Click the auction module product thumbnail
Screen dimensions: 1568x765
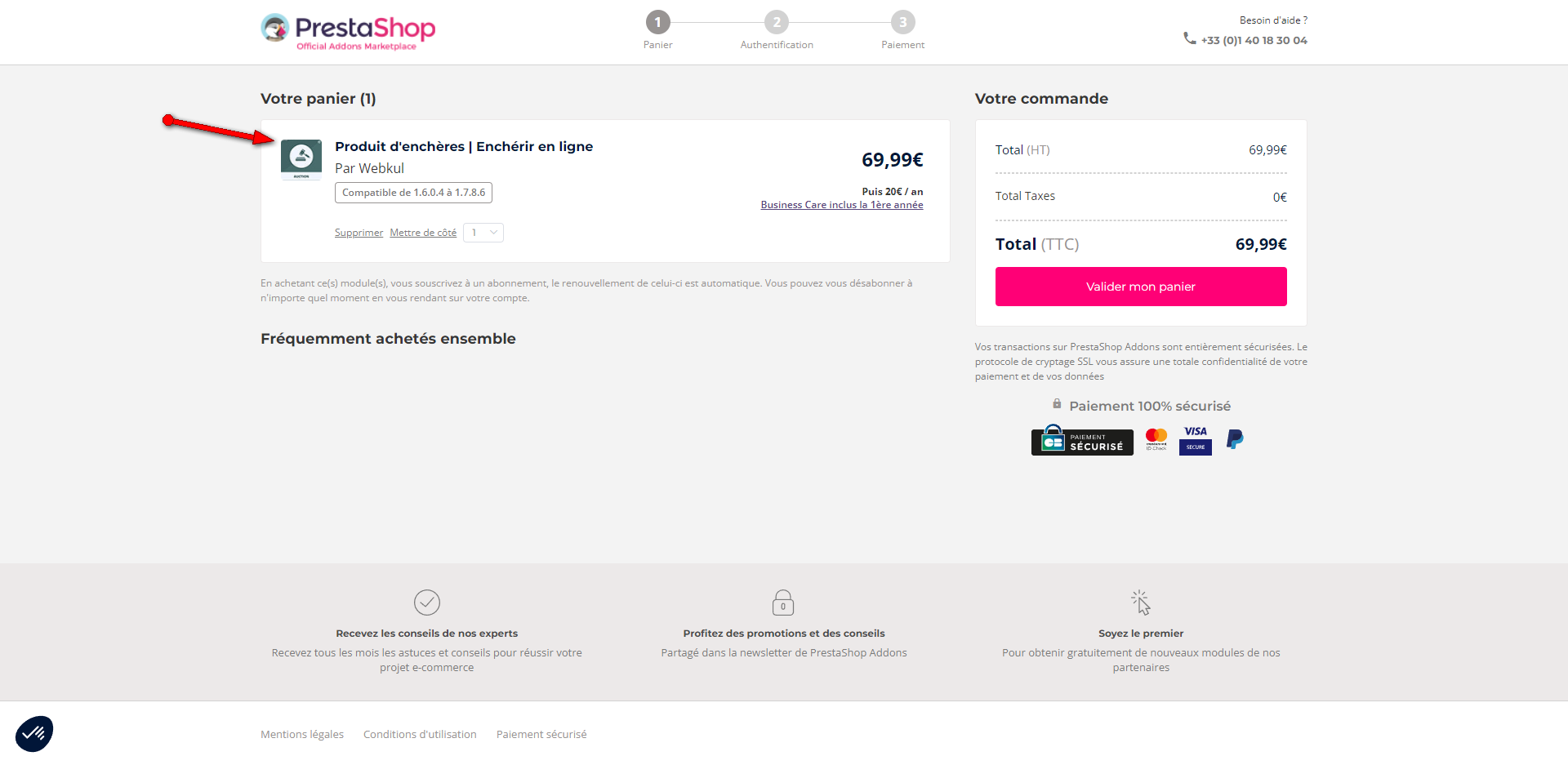[x=301, y=159]
